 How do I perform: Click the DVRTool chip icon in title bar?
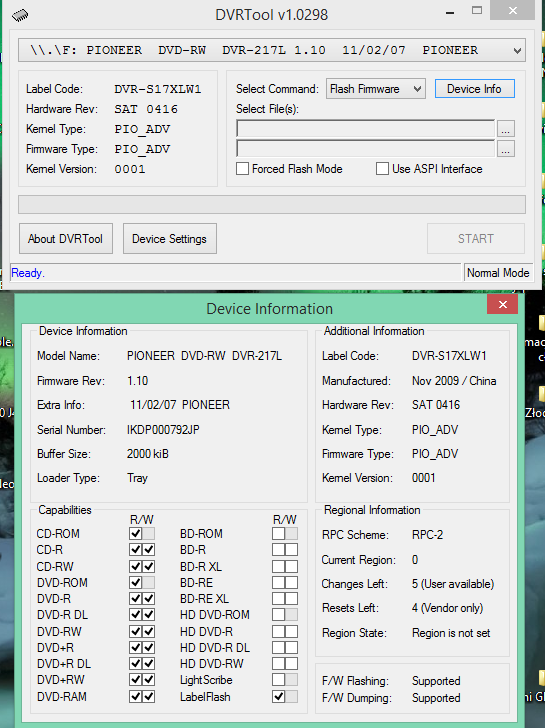coord(20,16)
